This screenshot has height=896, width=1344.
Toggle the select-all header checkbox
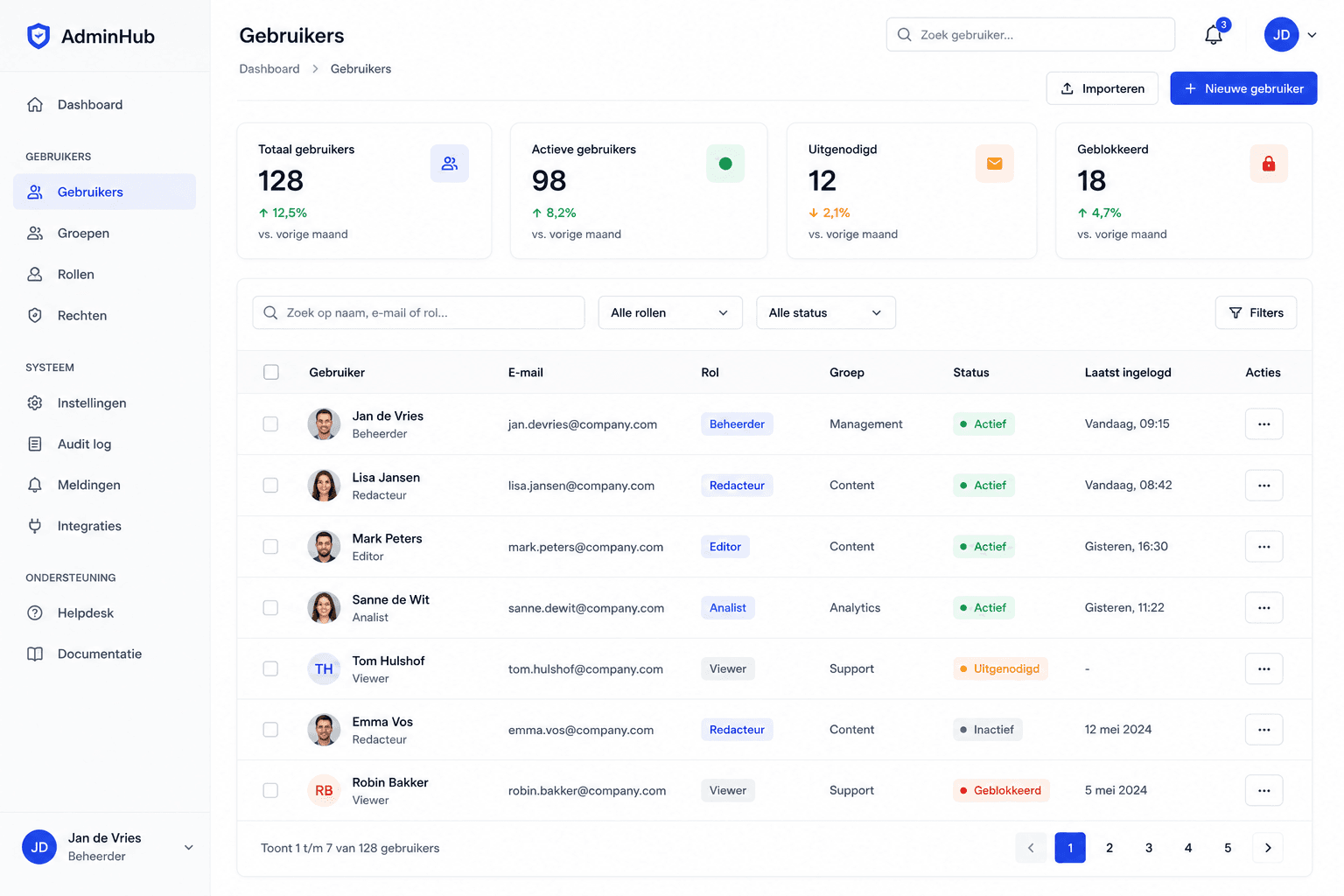pos(271,372)
